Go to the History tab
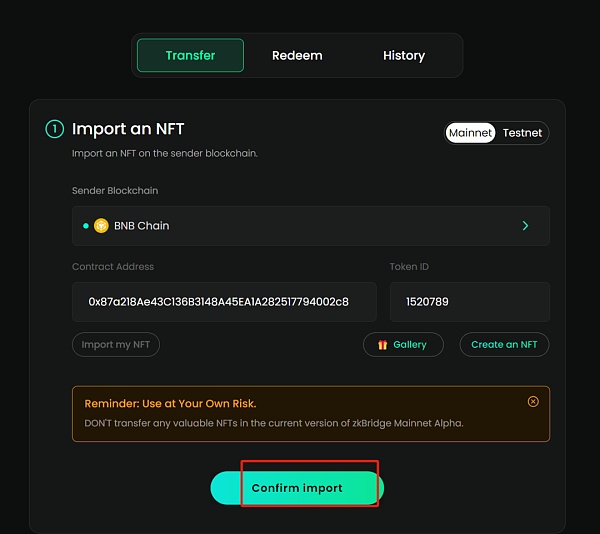 (404, 55)
